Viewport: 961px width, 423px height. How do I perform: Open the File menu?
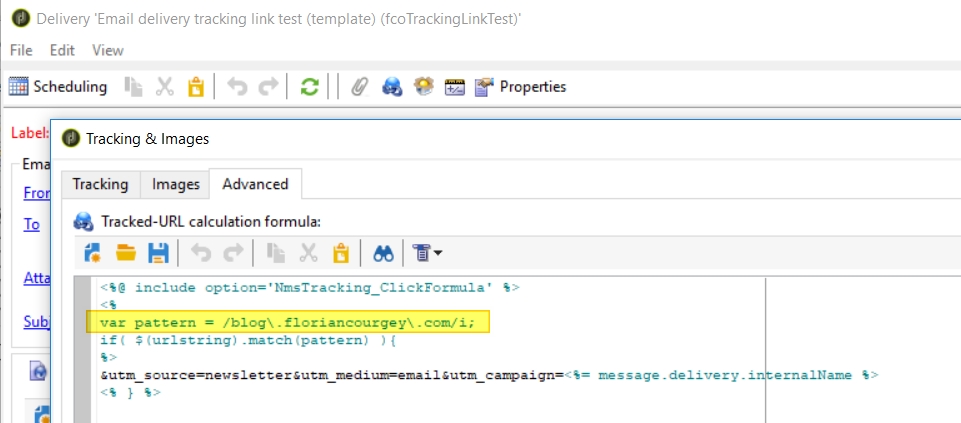(x=21, y=50)
